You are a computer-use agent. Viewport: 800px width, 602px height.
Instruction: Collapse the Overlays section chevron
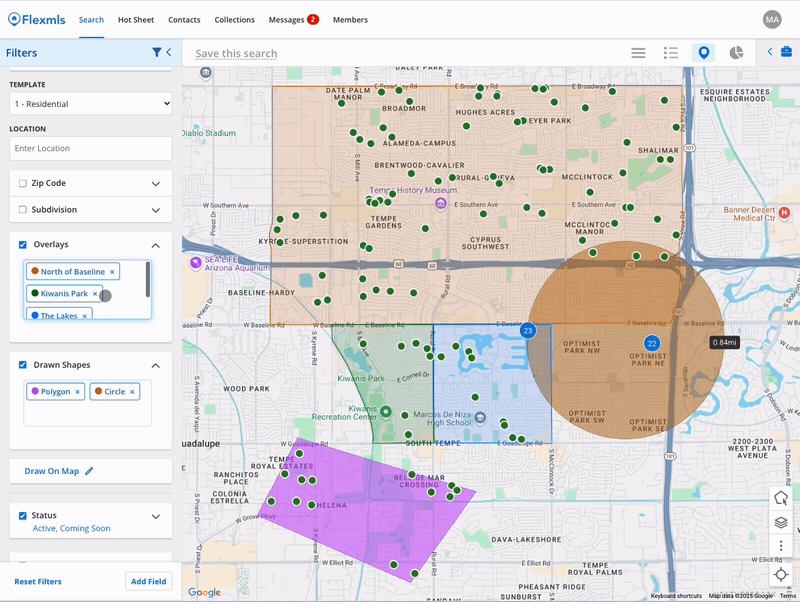click(x=156, y=245)
